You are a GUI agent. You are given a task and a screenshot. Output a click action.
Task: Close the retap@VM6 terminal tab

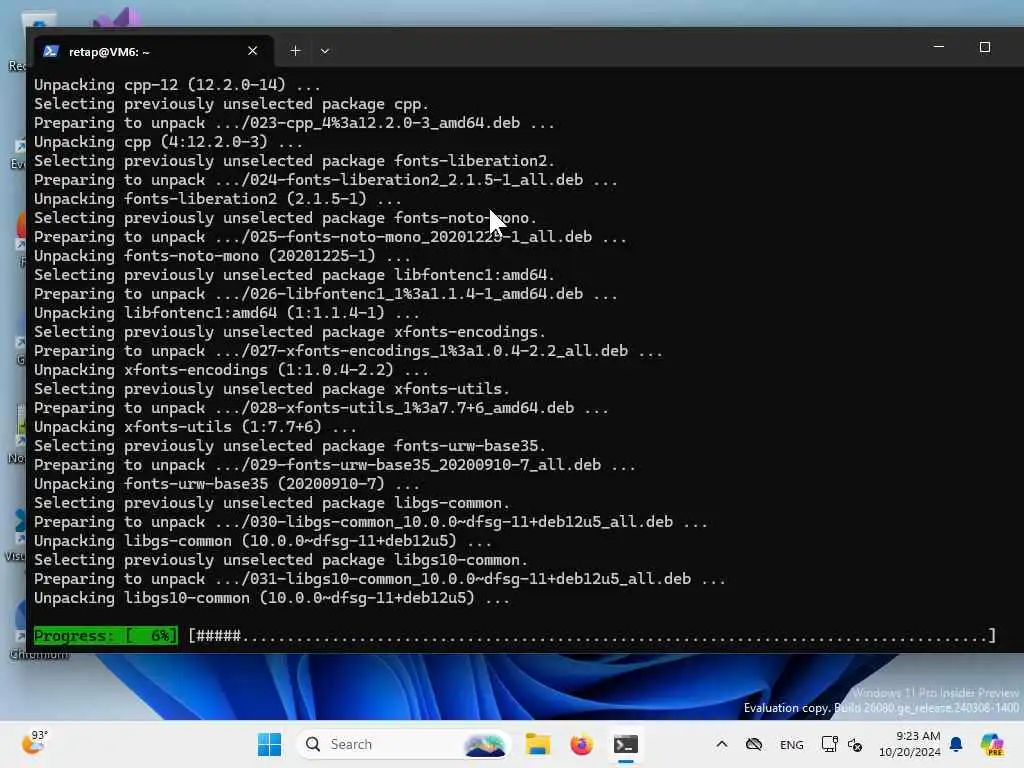[x=253, y=51]
